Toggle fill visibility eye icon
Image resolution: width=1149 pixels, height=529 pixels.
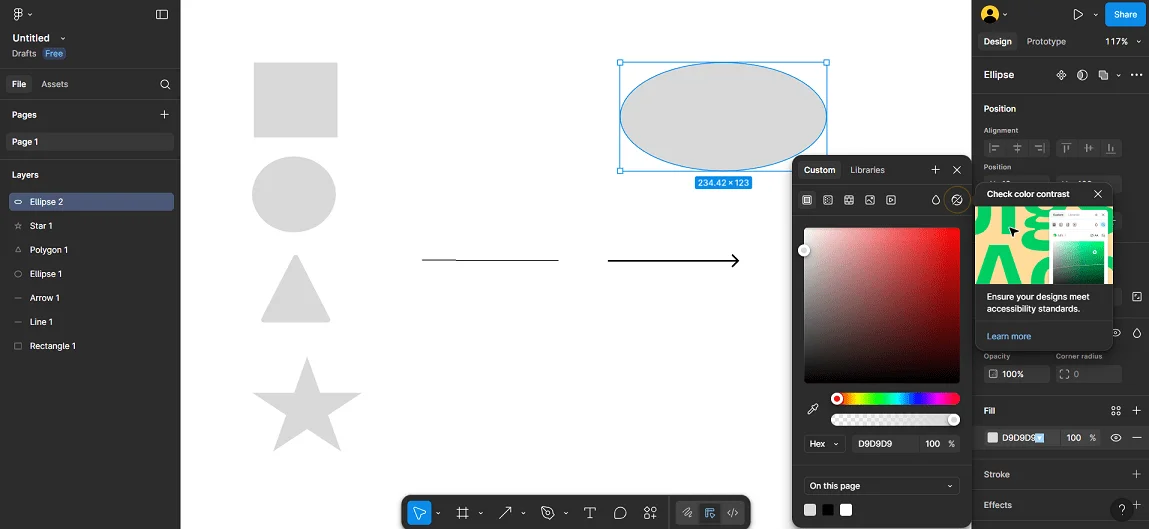pos(1115,437)
